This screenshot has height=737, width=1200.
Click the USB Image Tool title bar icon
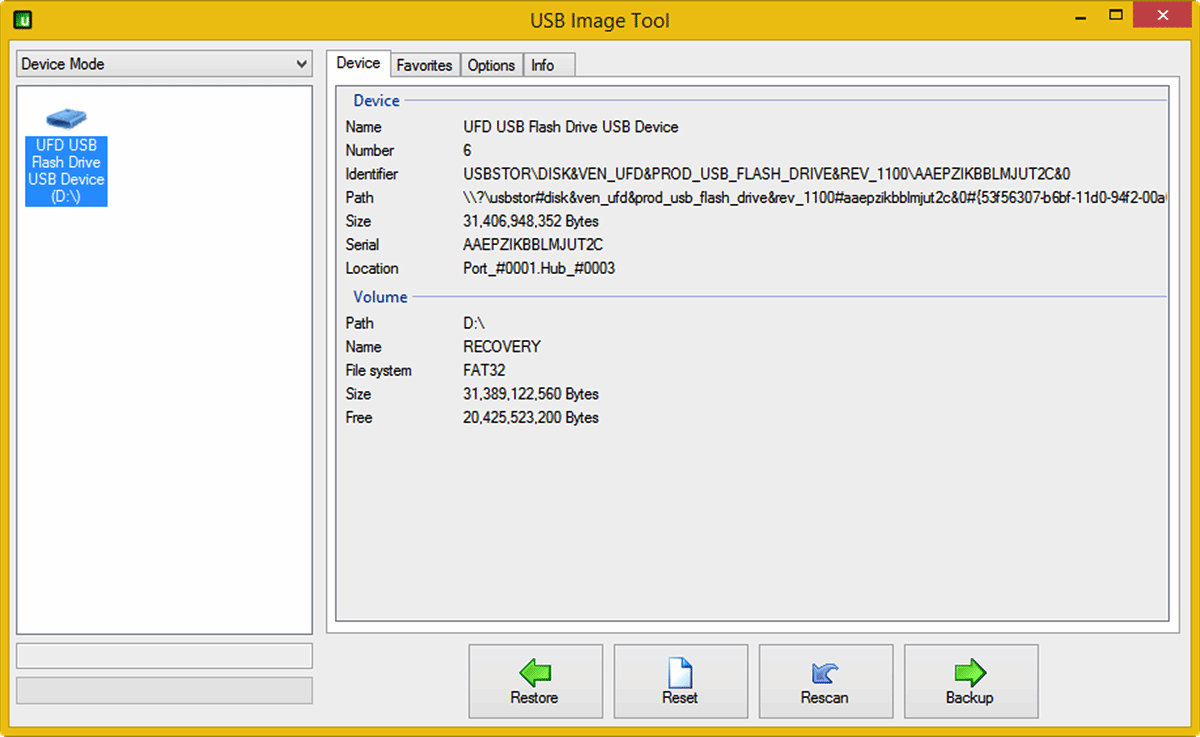(x=22, y=19)
